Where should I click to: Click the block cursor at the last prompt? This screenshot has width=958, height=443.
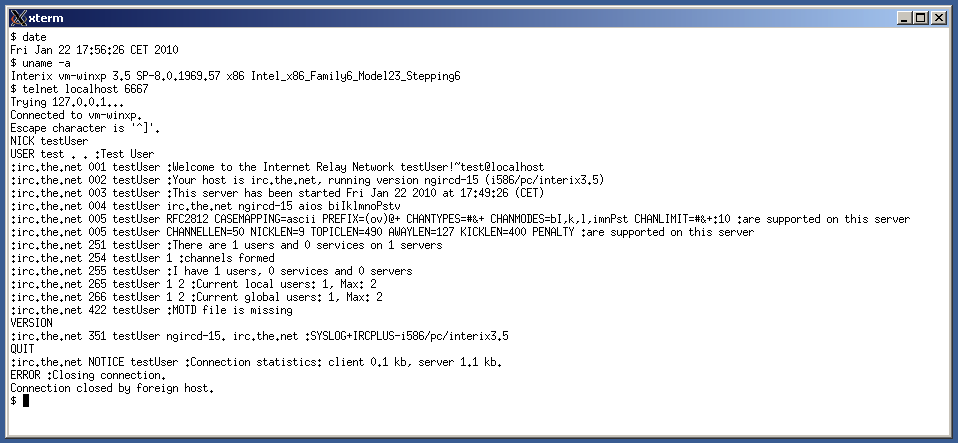point(26,401)
